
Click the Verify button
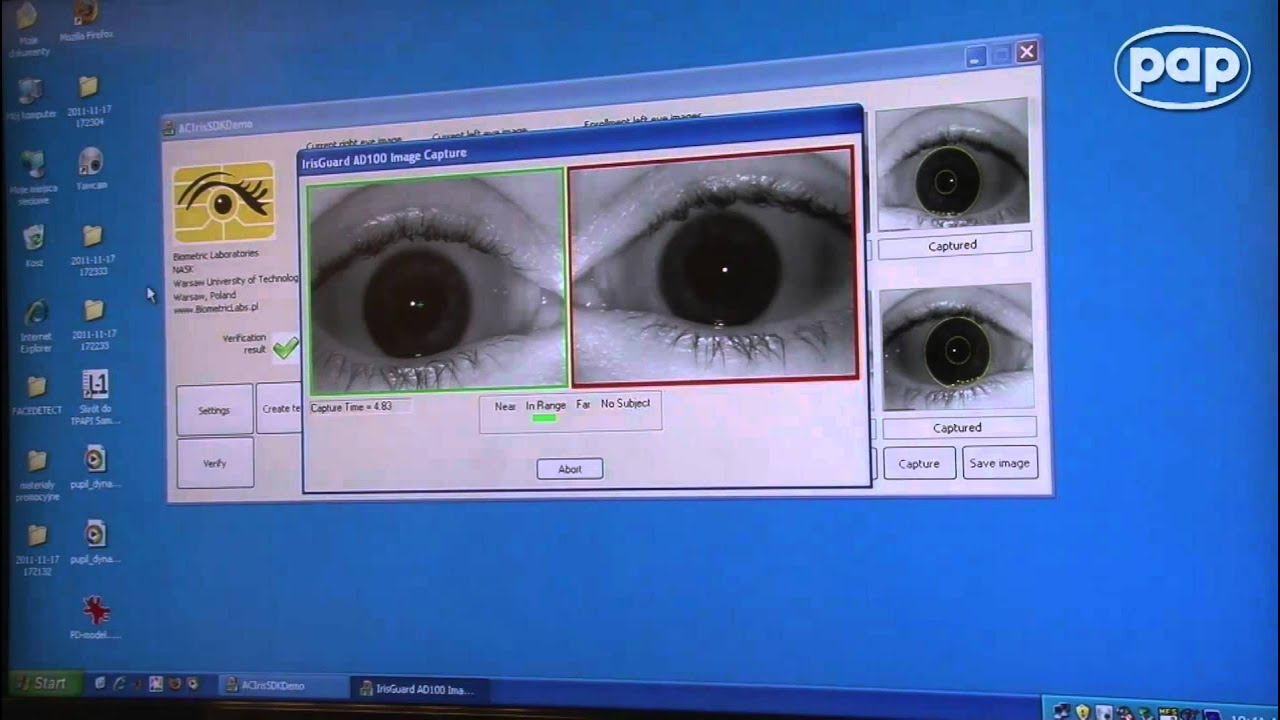215,464
